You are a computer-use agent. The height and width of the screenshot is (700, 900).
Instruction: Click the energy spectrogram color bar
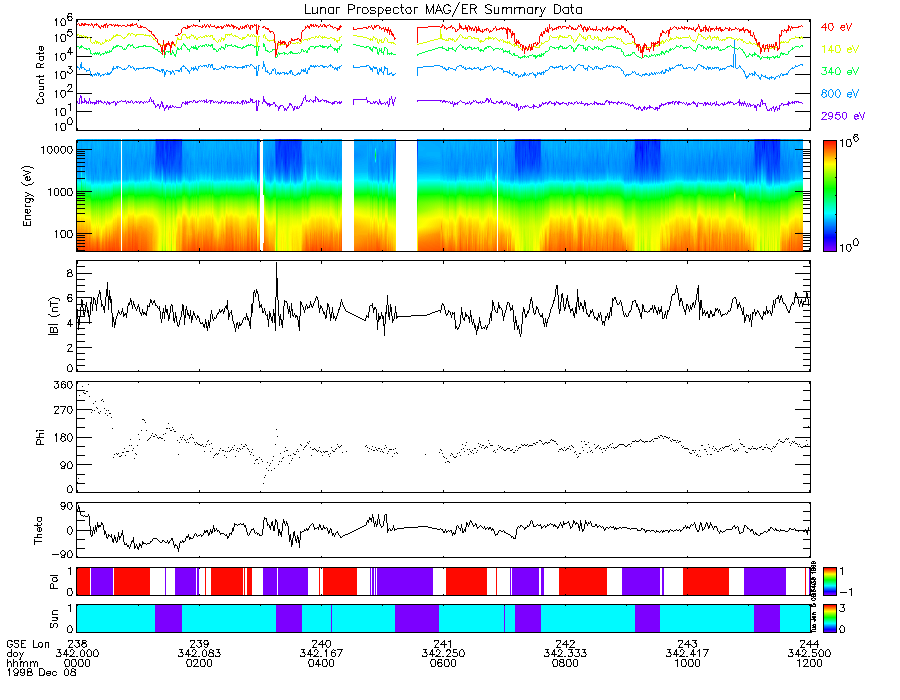pos(829,196)
